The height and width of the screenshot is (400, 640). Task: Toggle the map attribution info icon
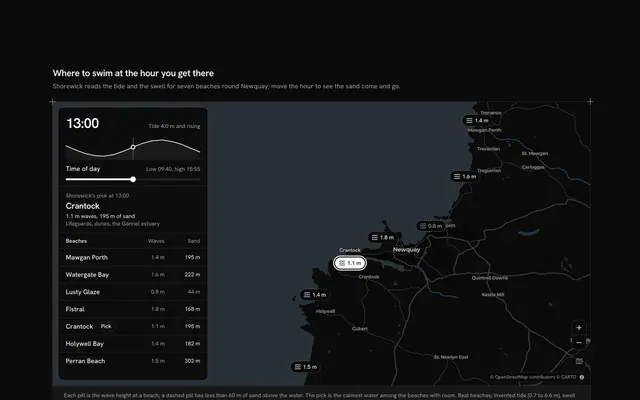pos(582,377)
